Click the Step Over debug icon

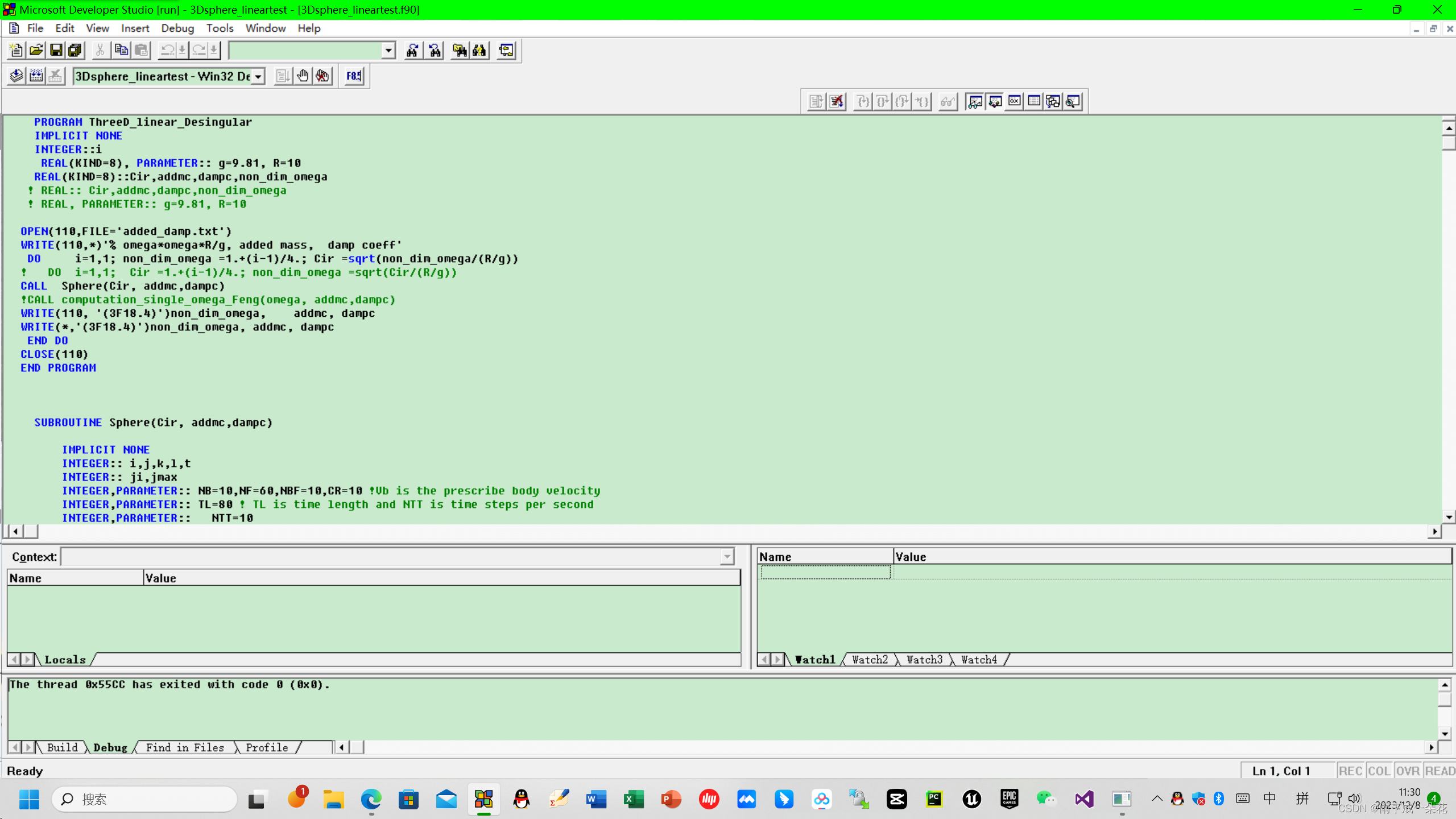click(x=883, y=101)
